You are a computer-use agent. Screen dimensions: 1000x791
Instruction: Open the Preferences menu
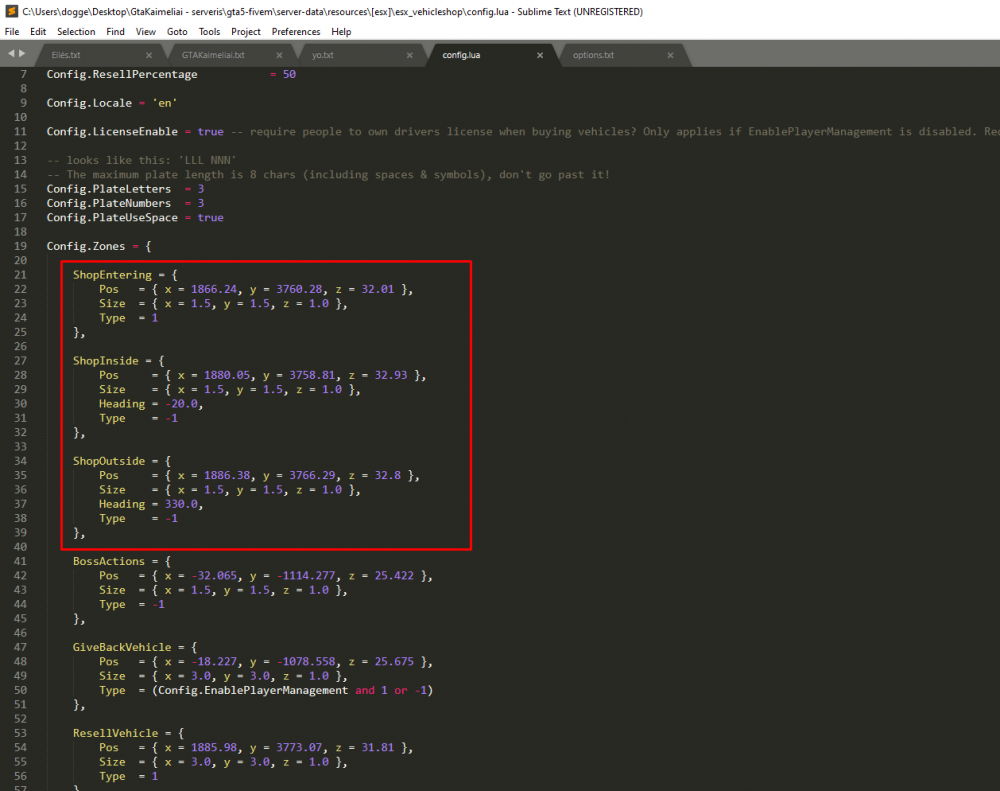tap(296, 32)
